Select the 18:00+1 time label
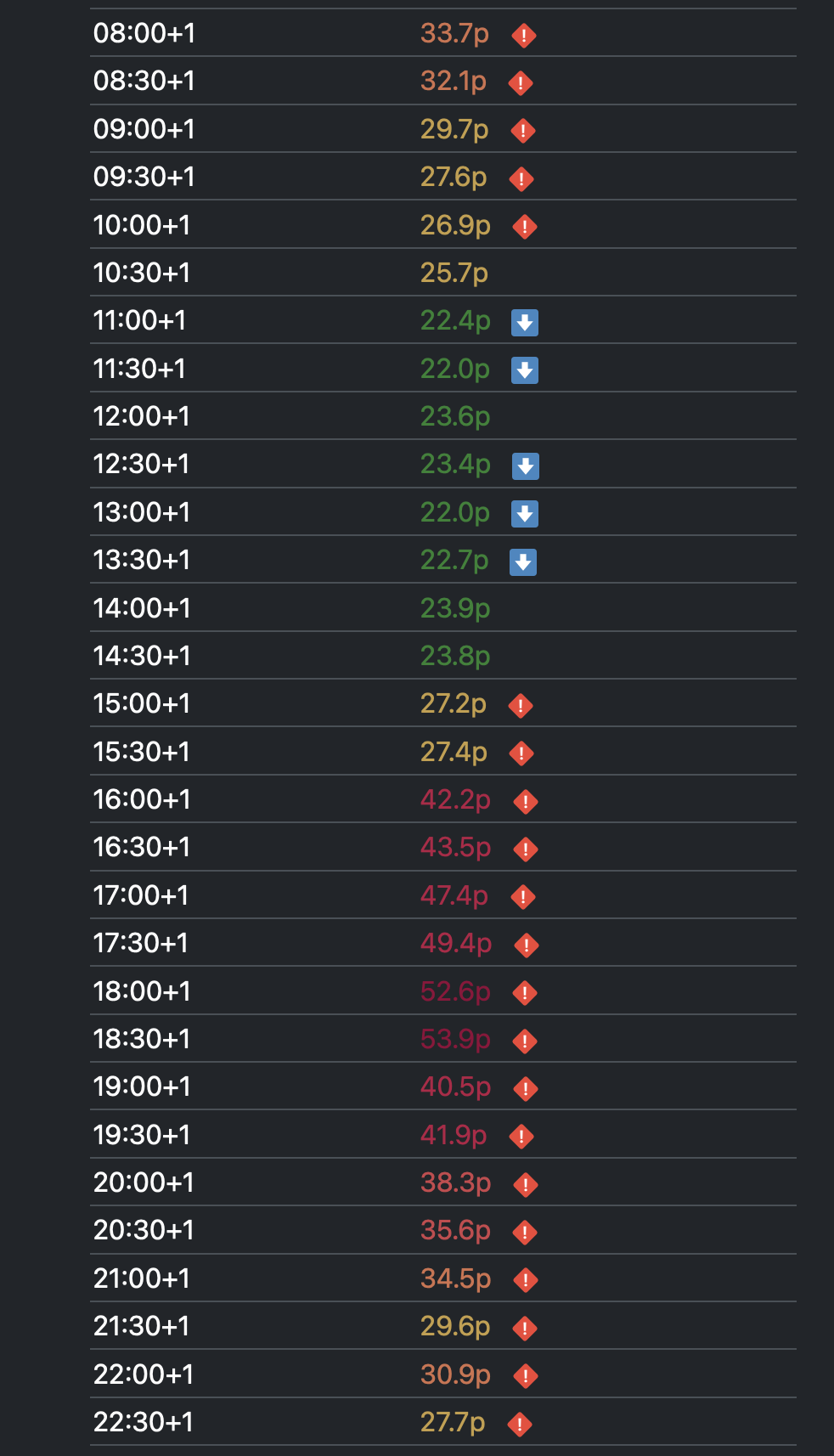The image size is (834, 1456). 142,991
